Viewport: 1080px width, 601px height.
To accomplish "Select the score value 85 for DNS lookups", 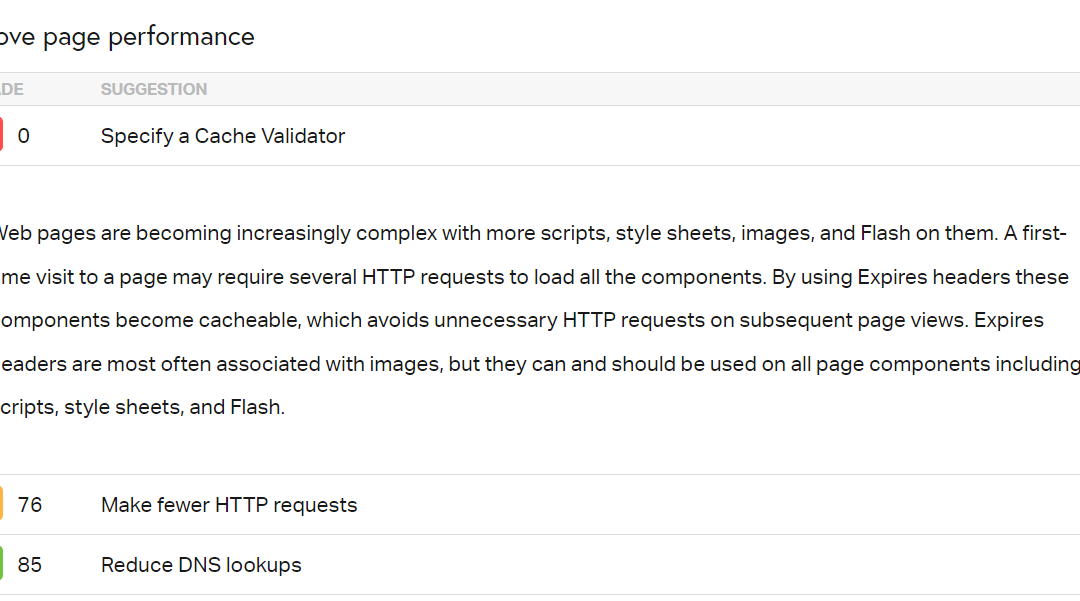I will point(30,565).
